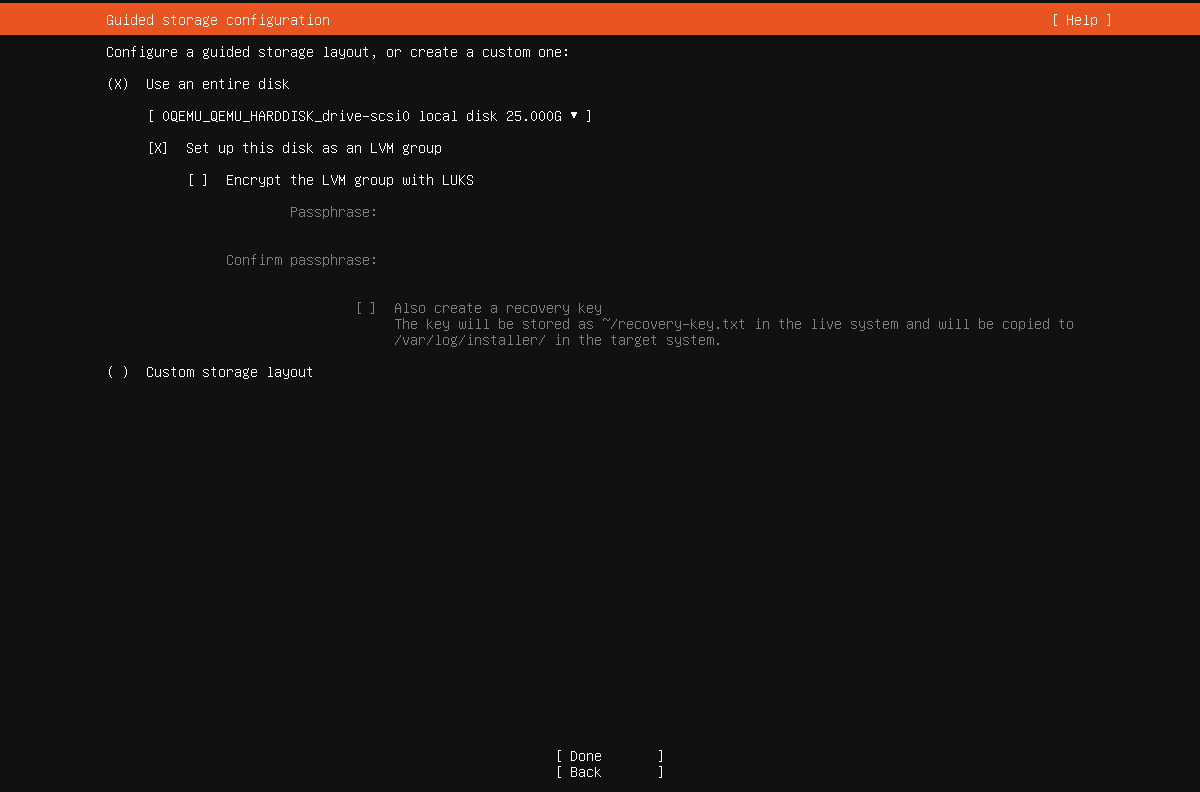Click the 'Also create a recovery key' label

point(497,308)
